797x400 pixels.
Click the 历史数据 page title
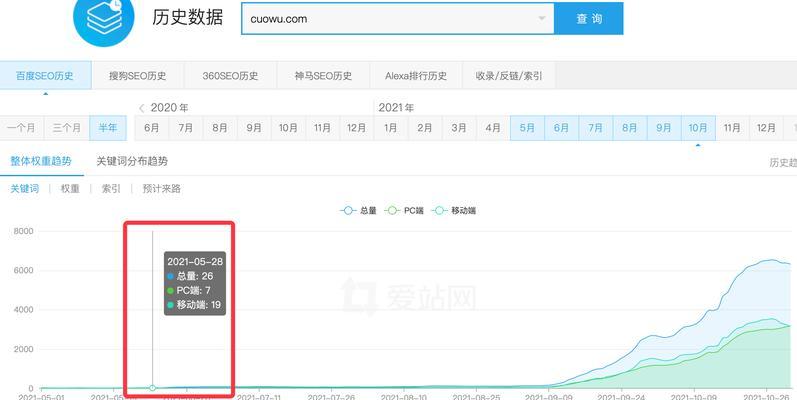tap(188, 17)
